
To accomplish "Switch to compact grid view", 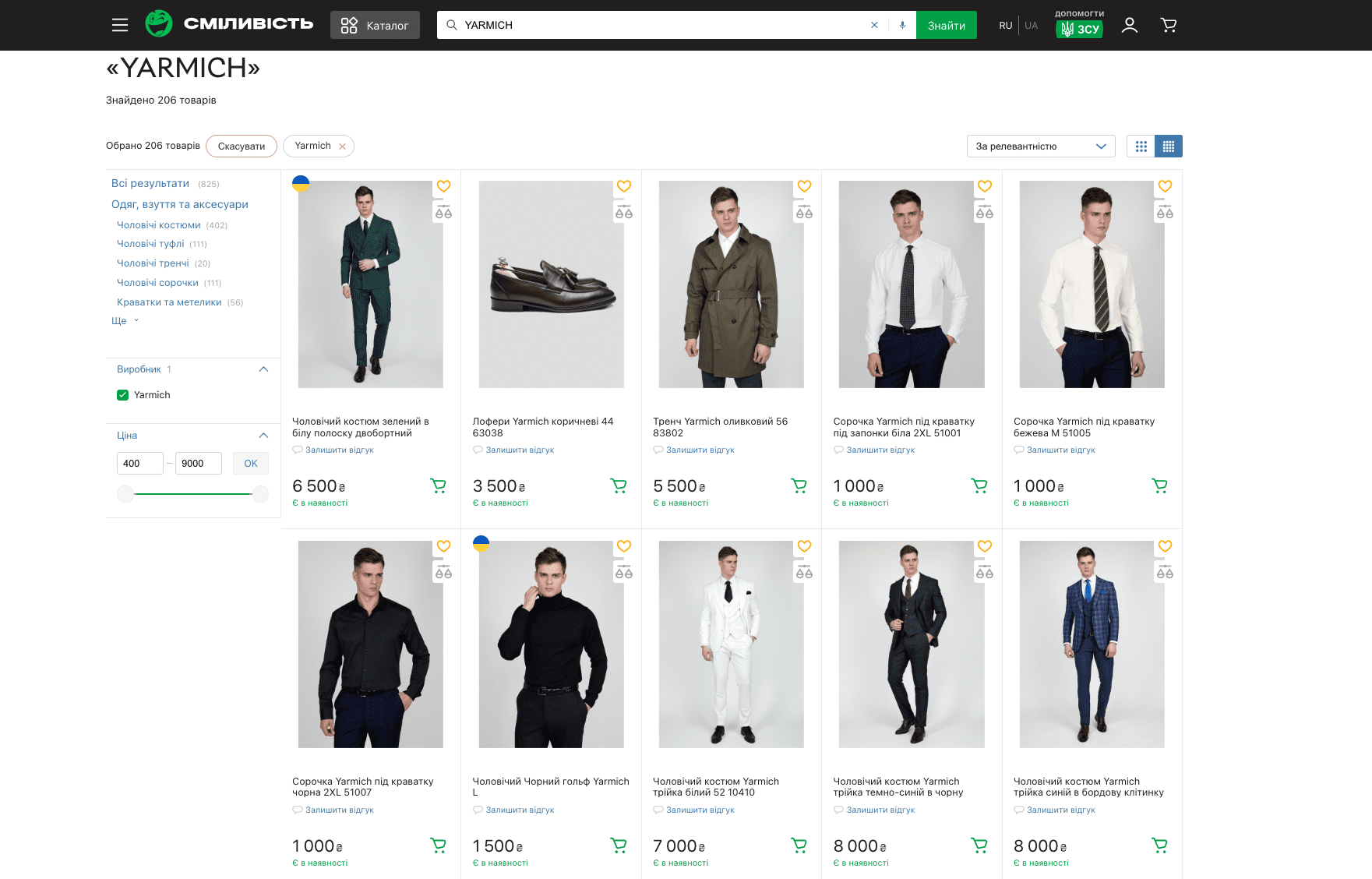I will (x=1169, y=146).
